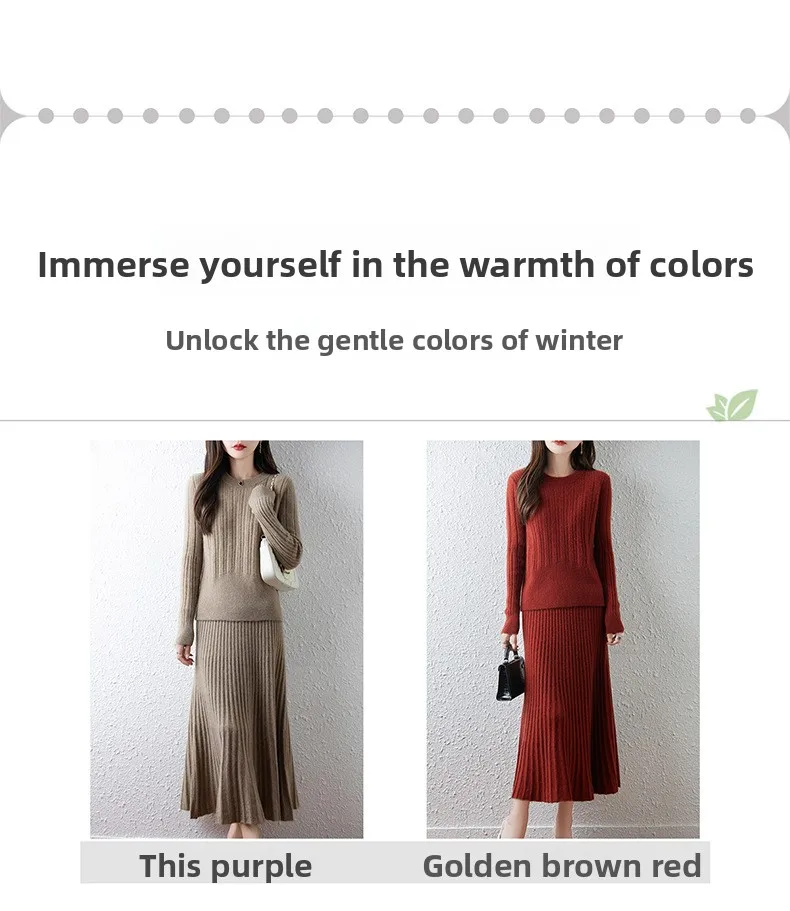Viewport: 790px width, 911px height.
Task: Click the "Unlock the gentle colors of winter" subtitle
Action: (394, 340)
